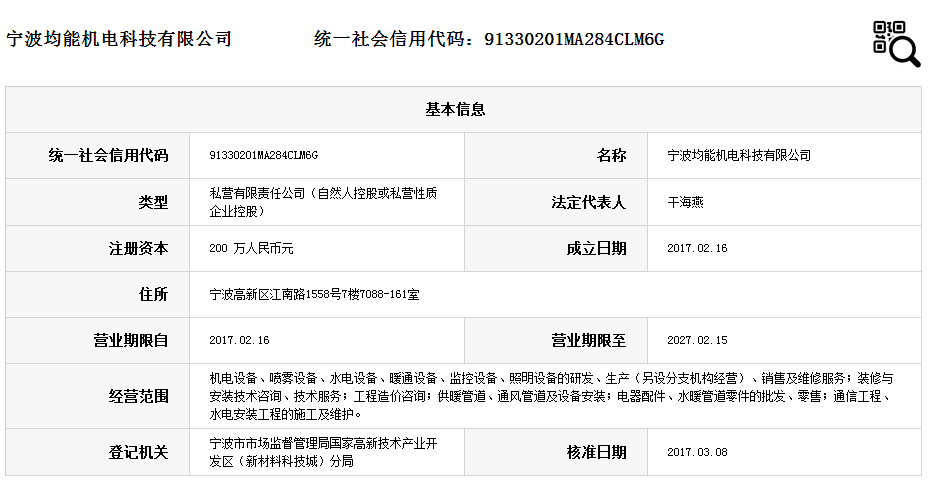Click the company title 宁波均能机电科技有限公司 heading
Screen dimensions: 929x482
[118, 39]
